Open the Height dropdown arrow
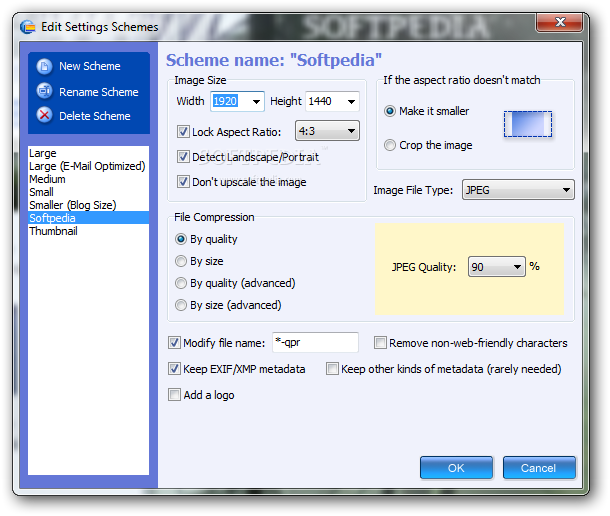 (351, 102)
